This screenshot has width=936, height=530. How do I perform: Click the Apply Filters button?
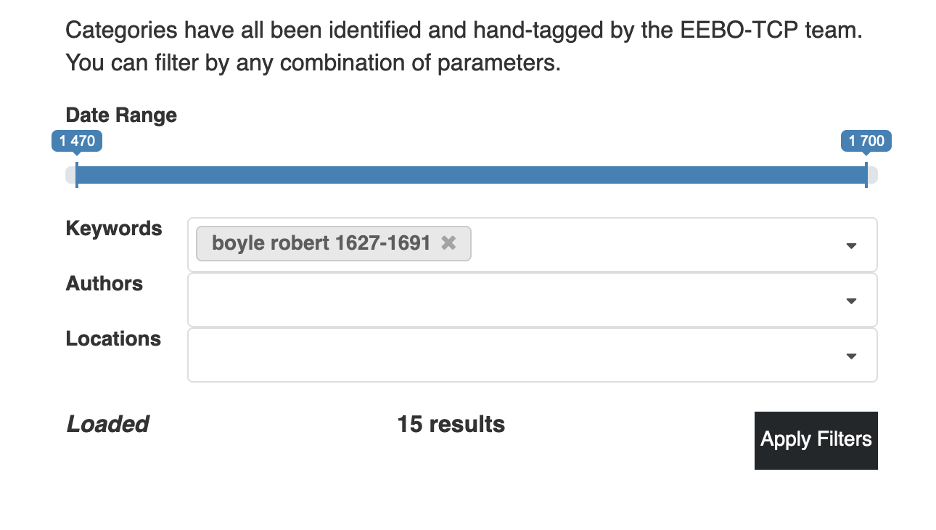[816, 440]
